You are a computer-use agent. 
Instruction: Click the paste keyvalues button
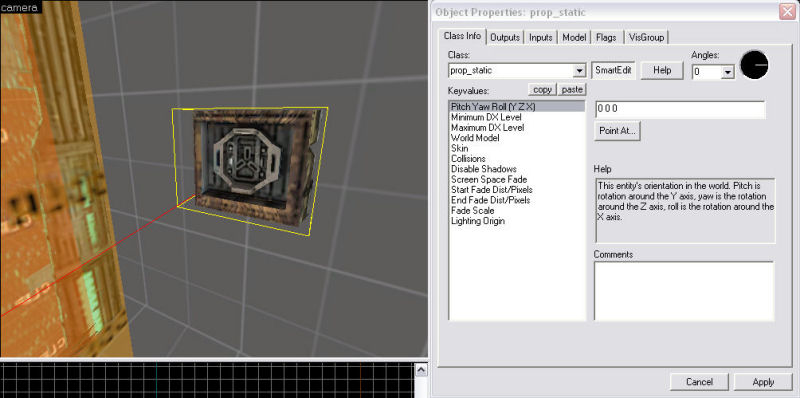click(572, 89)
